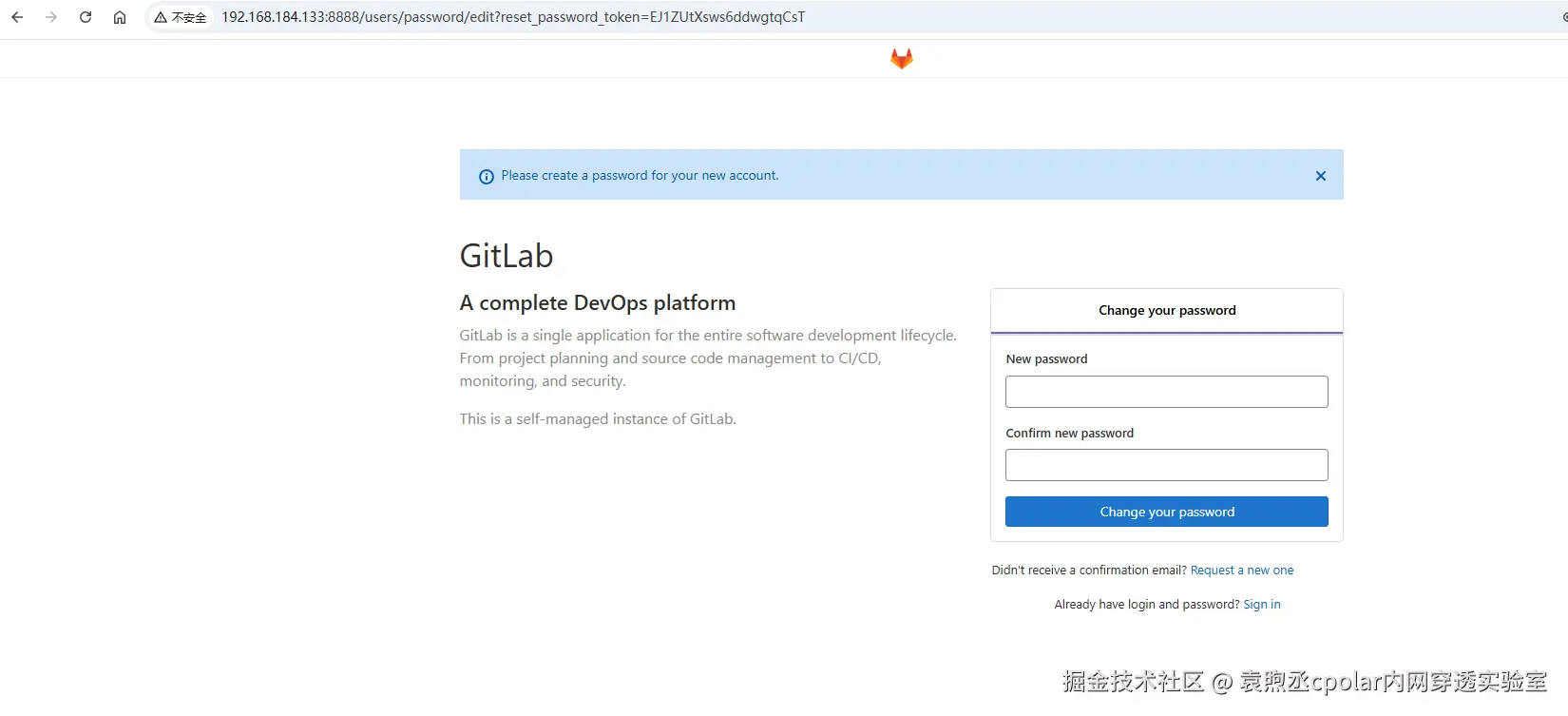
Task: Click 'Please create a password for your new account.' text
Action: pyautogui.click(x=640, y=176)
